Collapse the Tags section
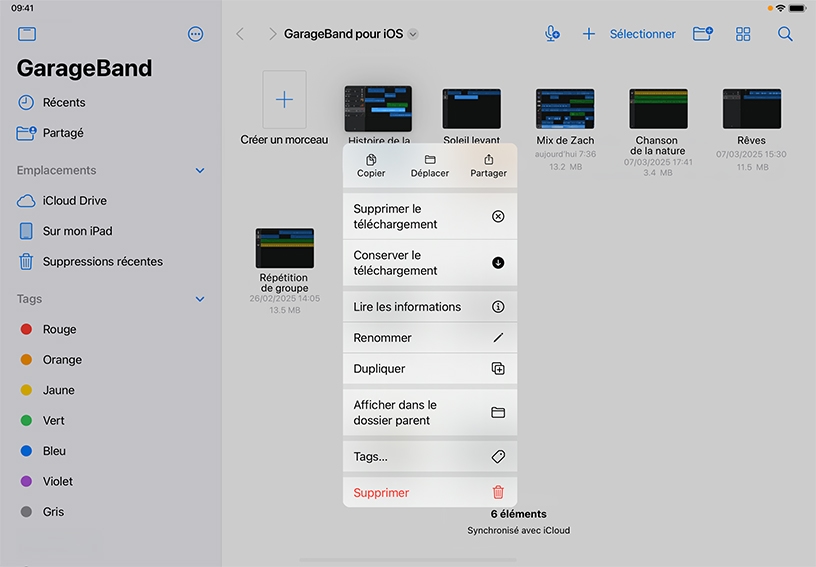The width and height of the screenshot is (816, 567). pyautogui.click(x=200, y=299)
